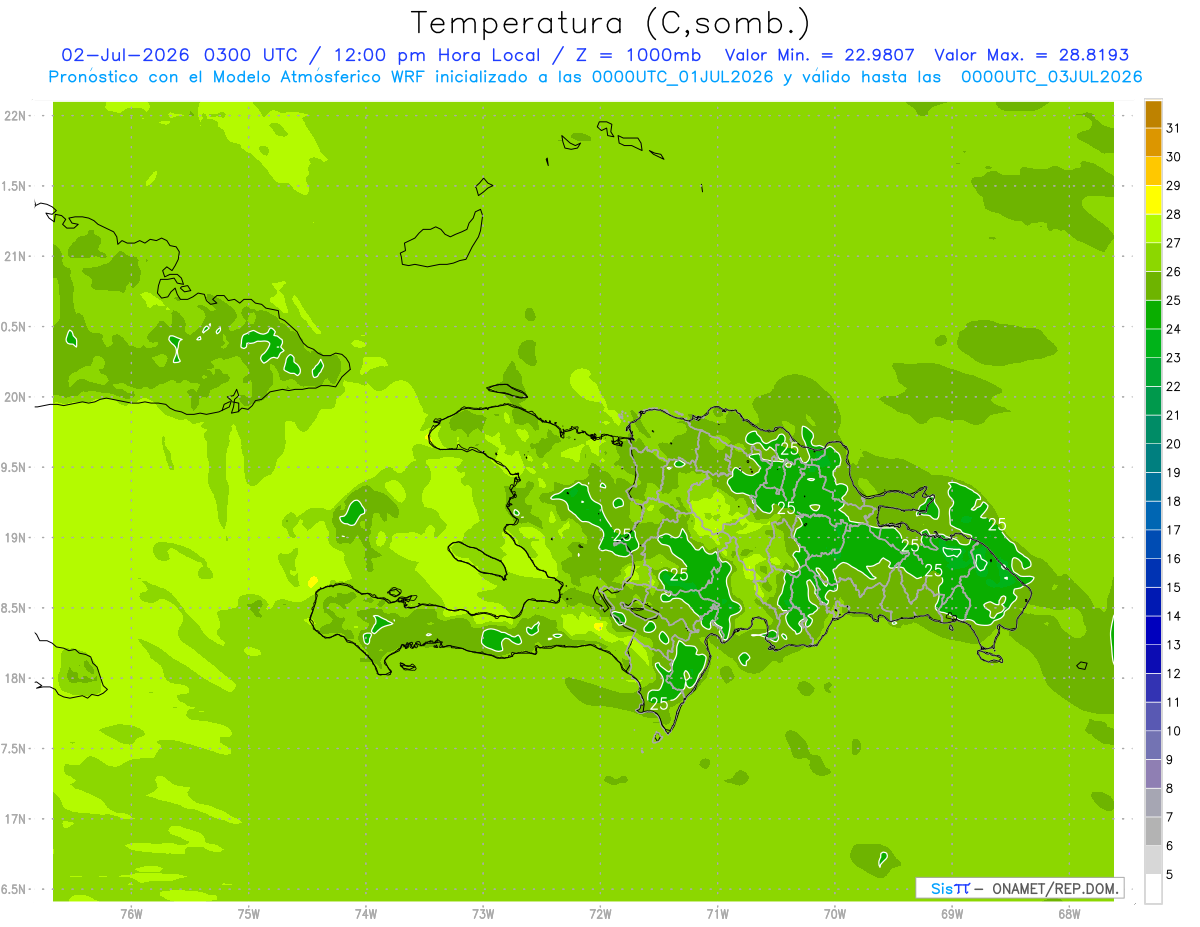Click the '74W' longitude axis label
The width and height of the screenshot is (1200, 927).
point(365,913)
